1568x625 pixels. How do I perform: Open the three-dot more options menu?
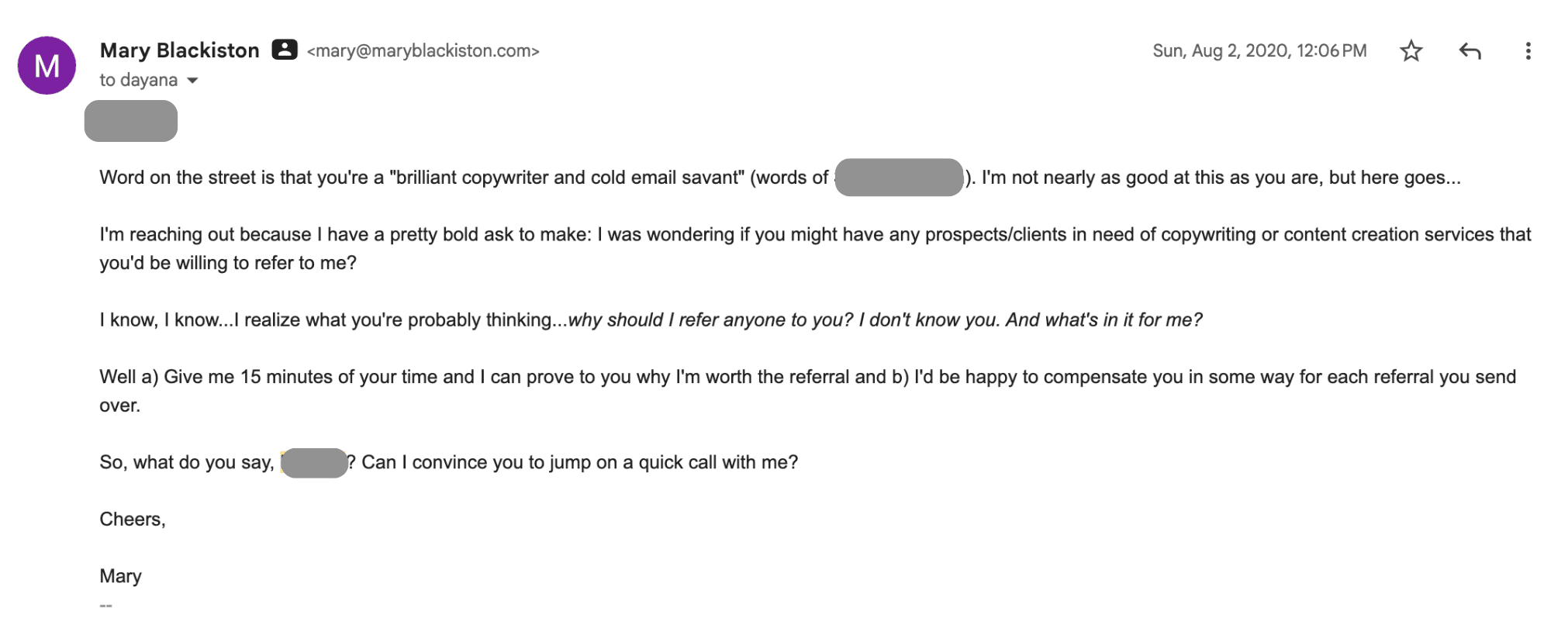[1528, 51]
